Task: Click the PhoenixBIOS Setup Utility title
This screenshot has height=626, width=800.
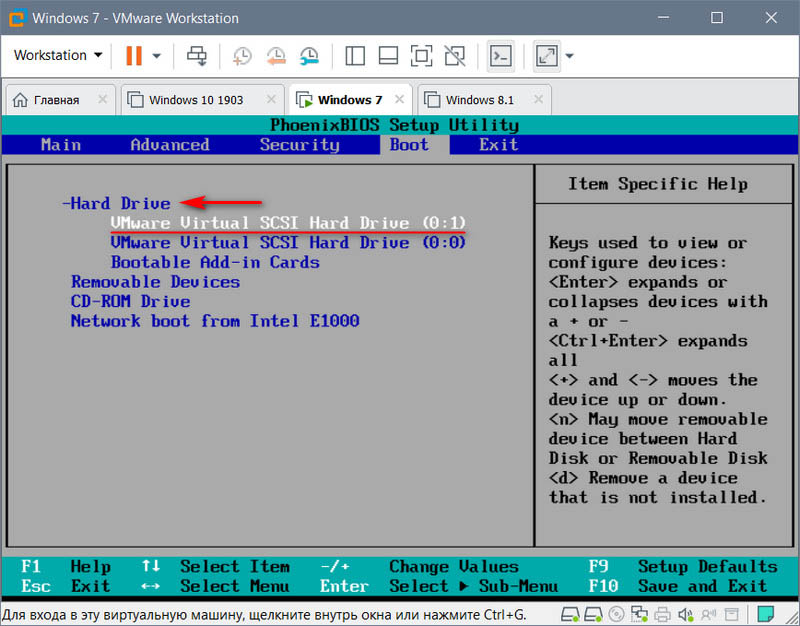Action: point(394,125)
